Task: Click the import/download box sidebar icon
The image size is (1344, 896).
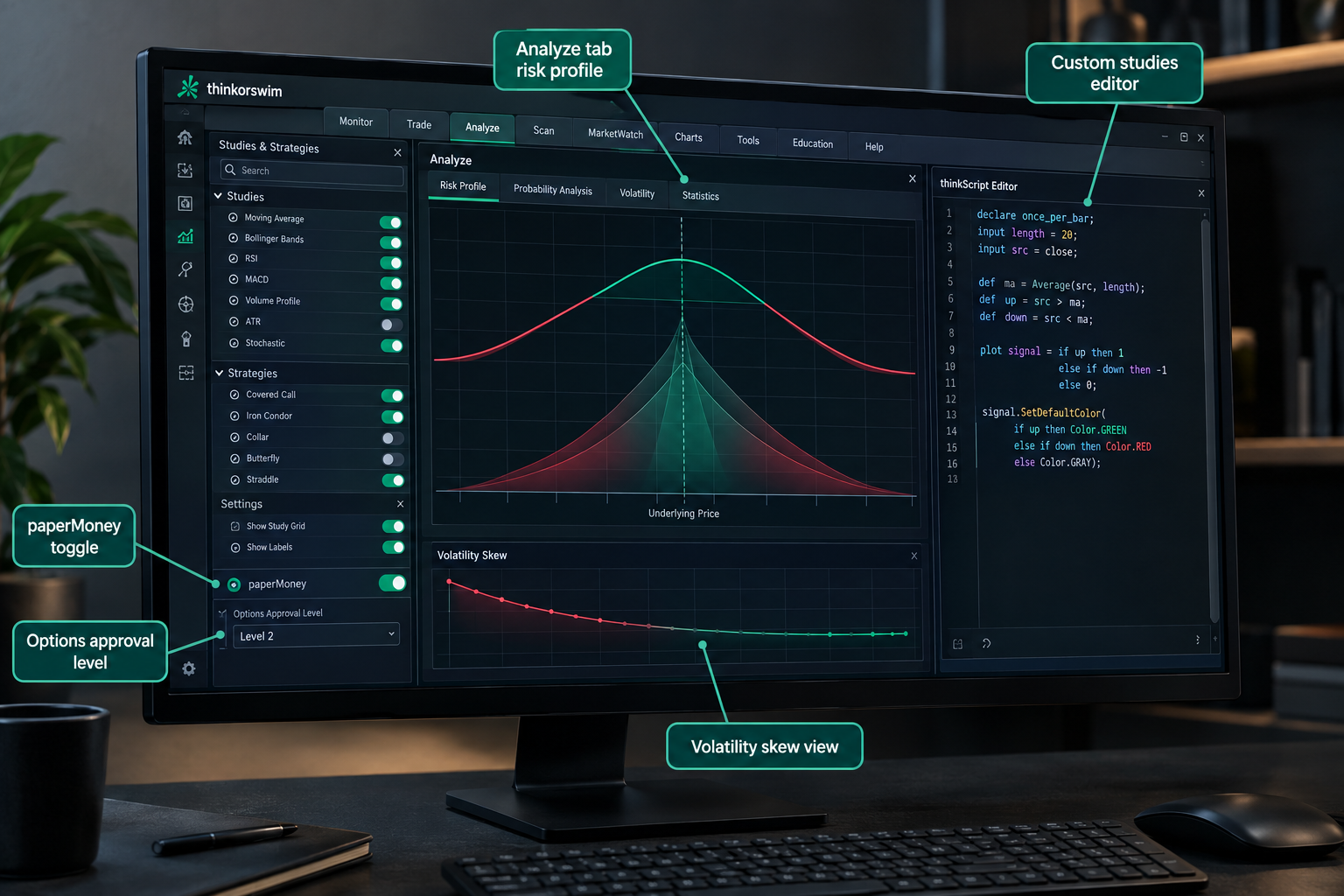Action: 185,171
